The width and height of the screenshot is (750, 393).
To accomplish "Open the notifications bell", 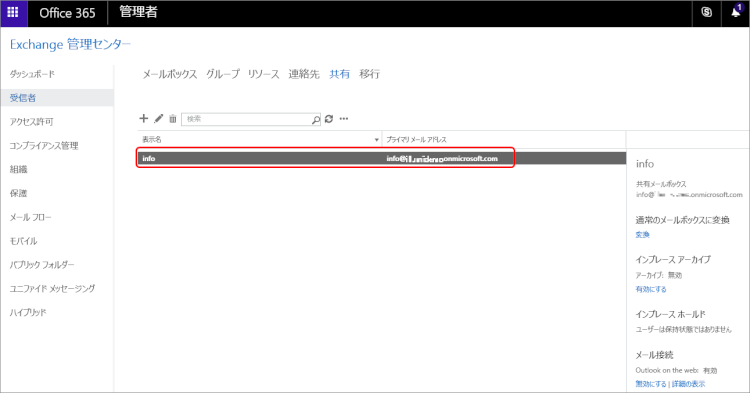I will 736,12.
